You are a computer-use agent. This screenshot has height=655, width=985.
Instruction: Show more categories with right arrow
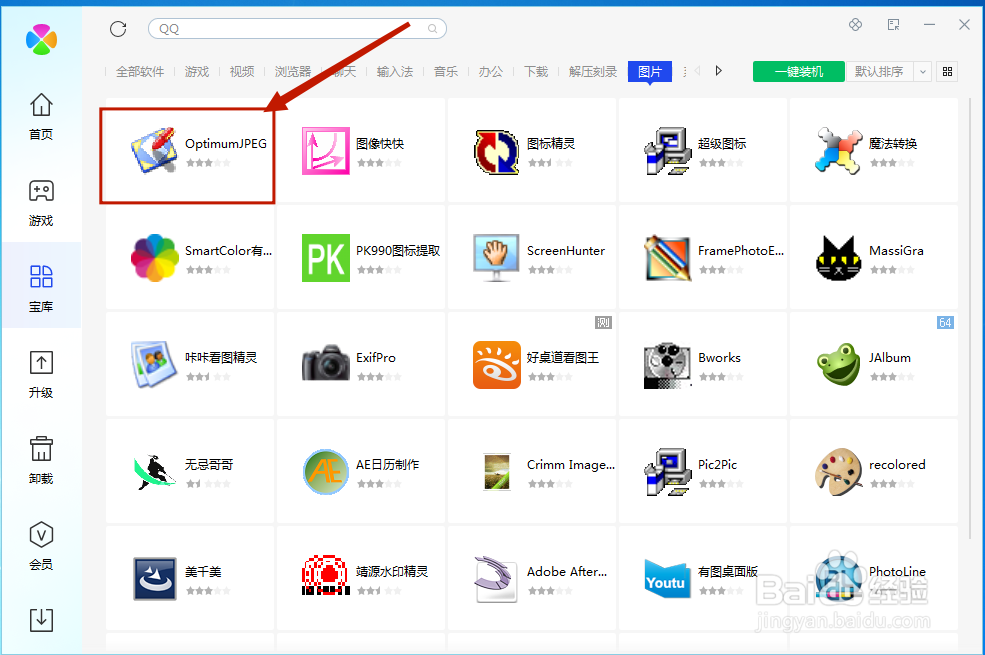719,71
